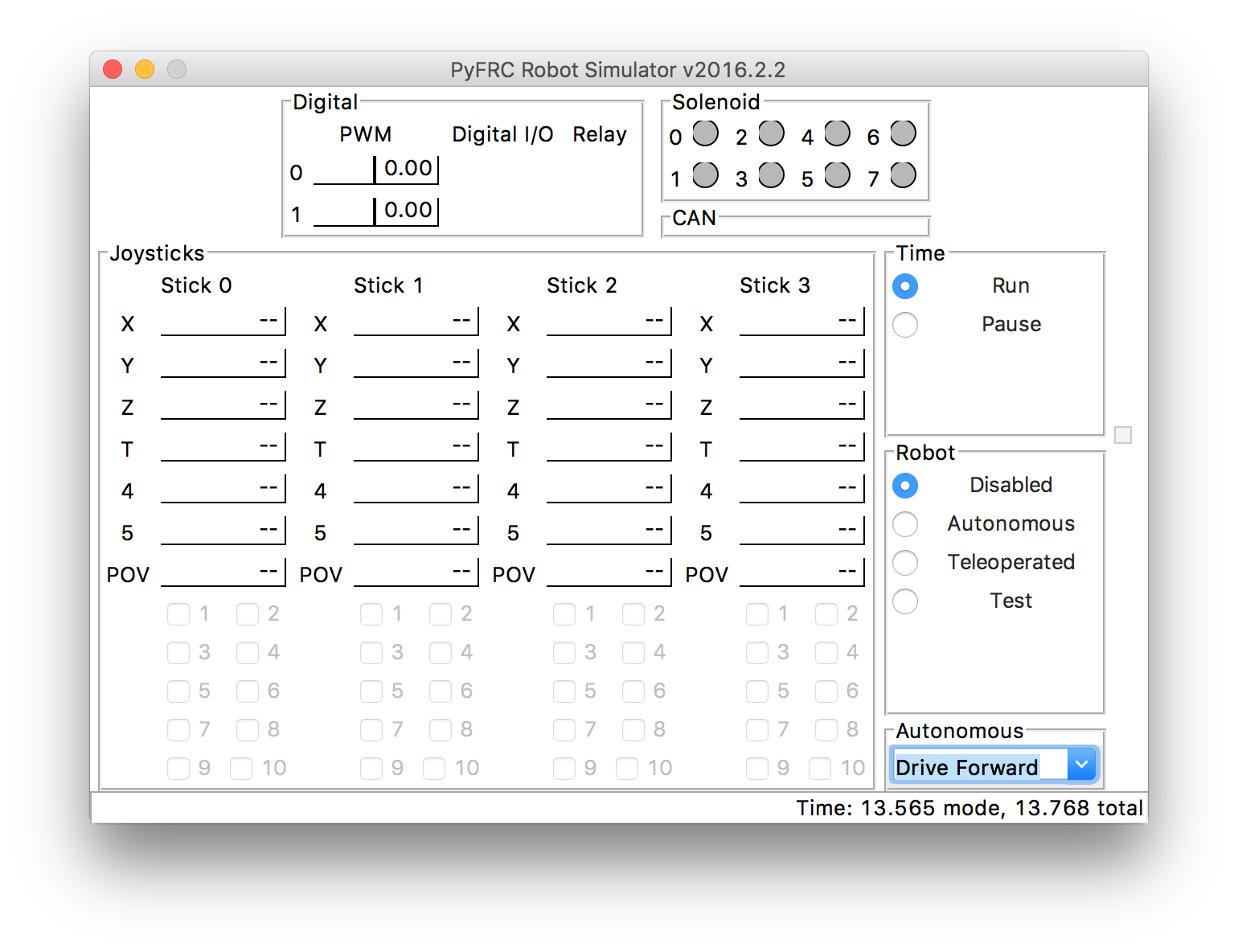Click Stick 2 axis 5 slider
The image size is (1238, 952).
click(609, 531)
